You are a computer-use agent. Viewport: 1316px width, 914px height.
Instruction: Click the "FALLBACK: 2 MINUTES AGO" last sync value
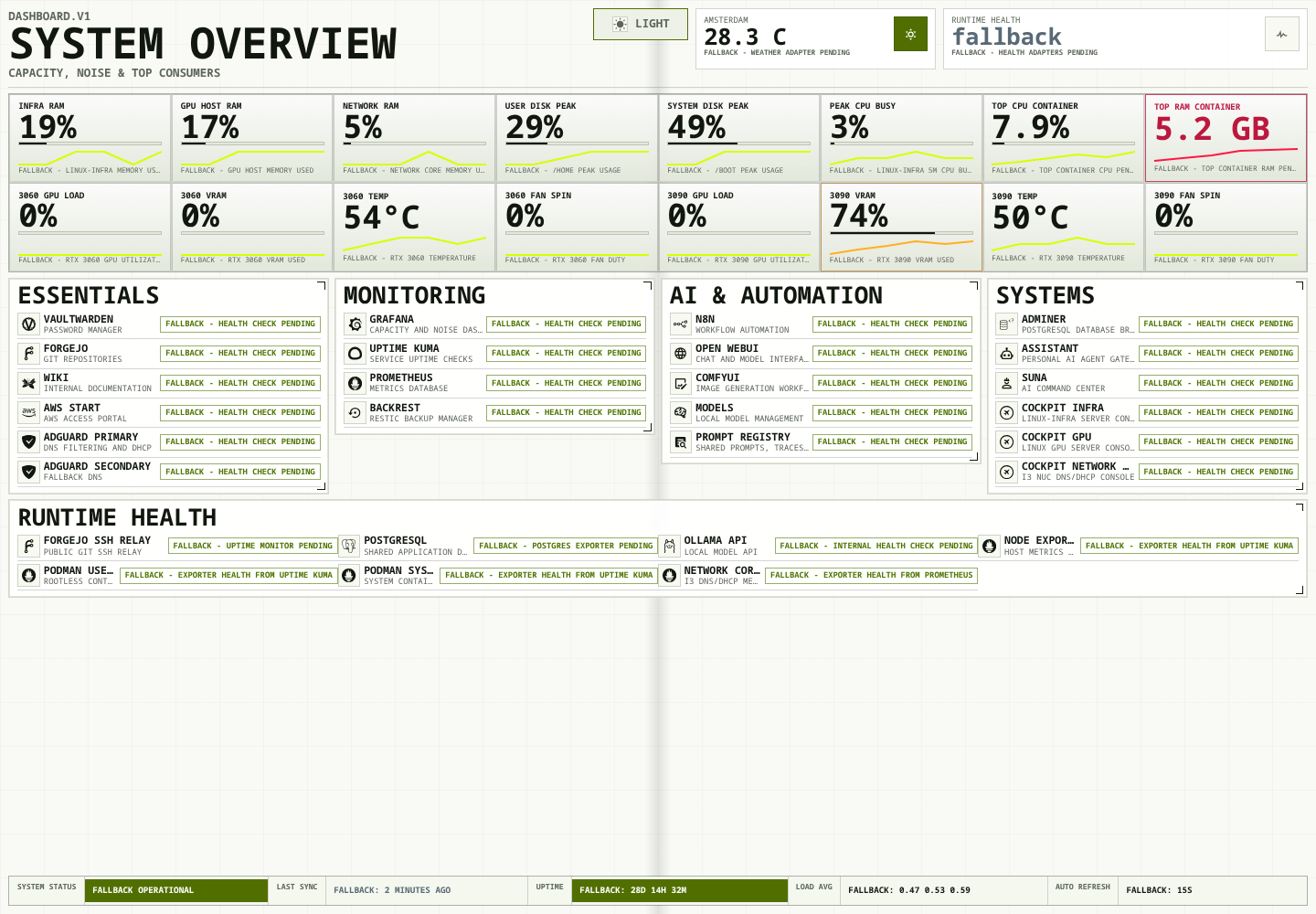tap(392, 890)
